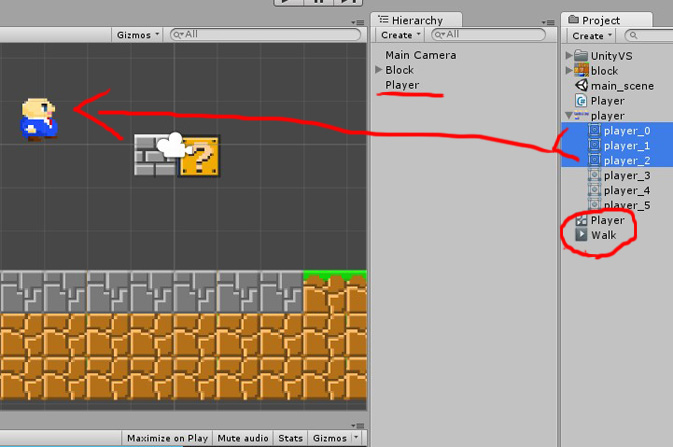Viewport: 673px width, 447px height.
Task: Select the player_5 sprite icon
Action: pos(594,204)
